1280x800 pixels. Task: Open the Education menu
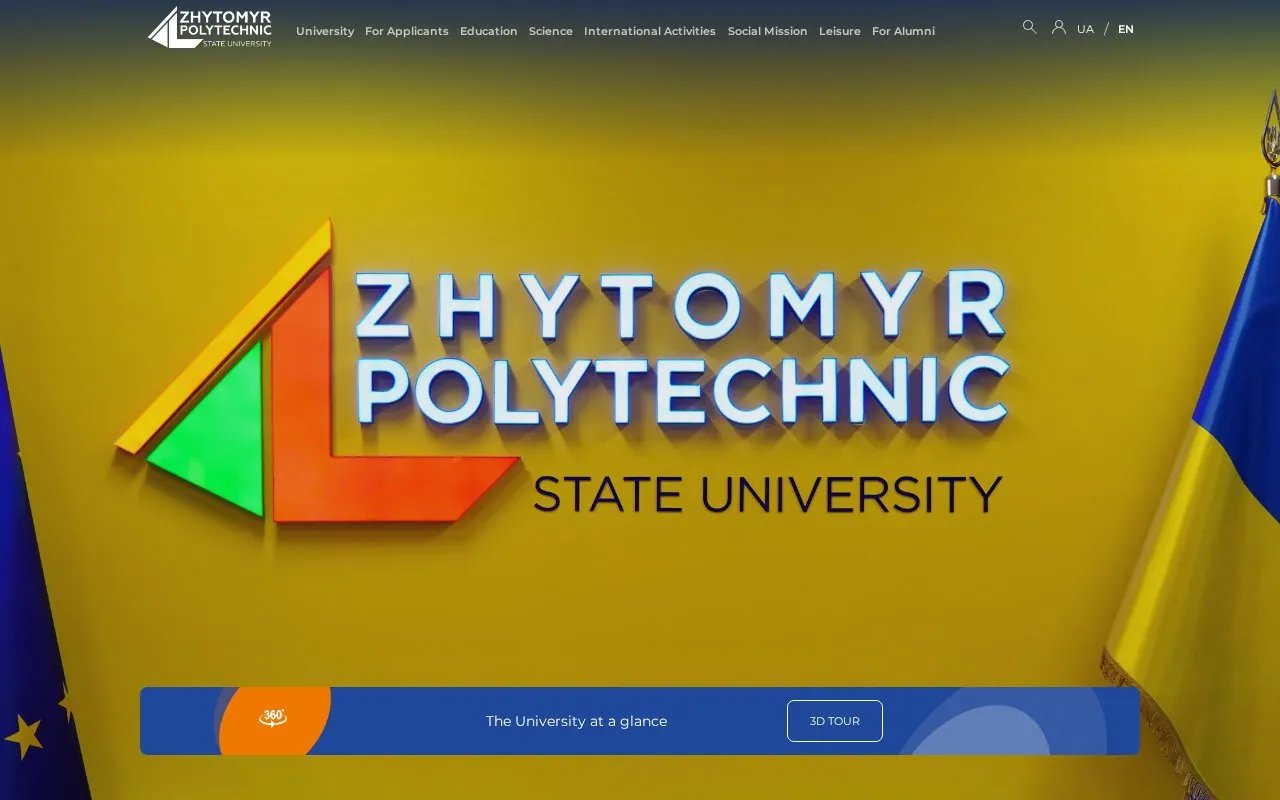(x=489, y=31)
